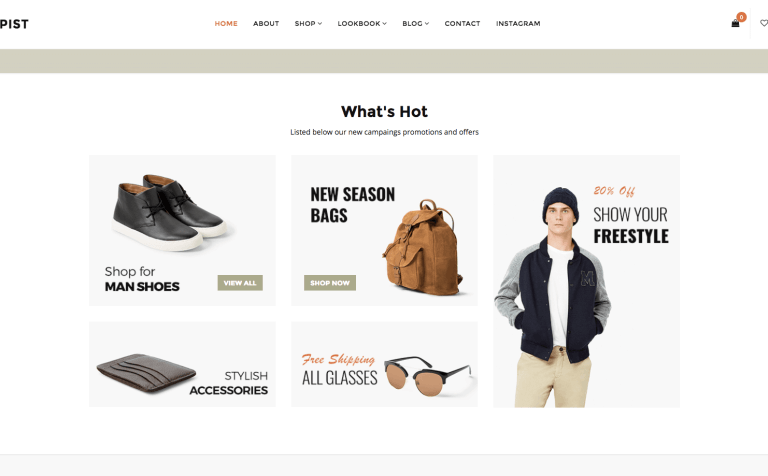Open the ABOUT page
This screenshot has height=476, width=768.
click(x=266, y=24)
